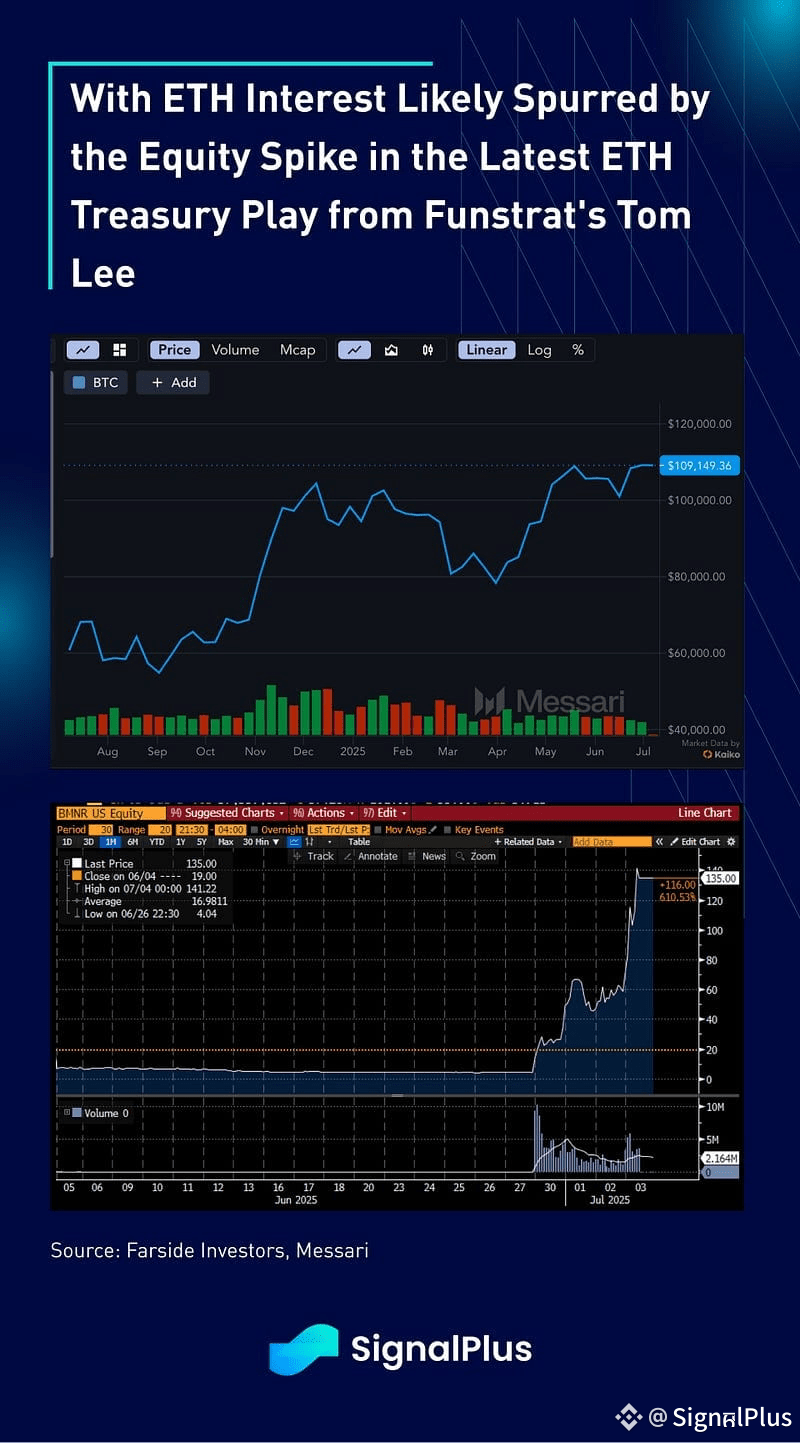Click the 2.164M volume label

point(722,1157)
